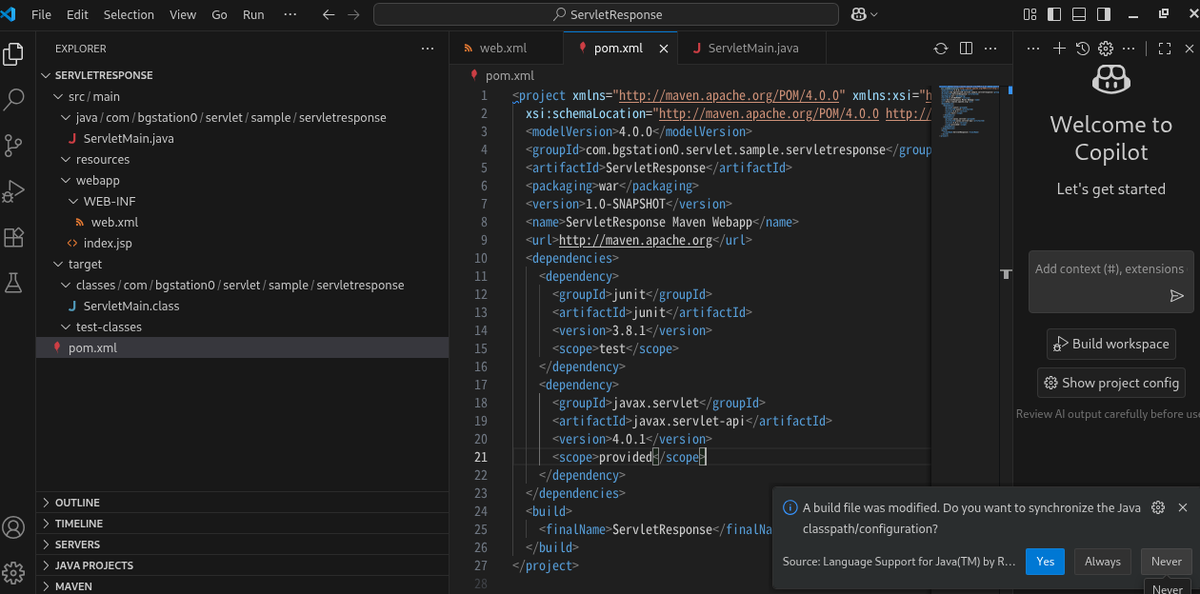
Task: Open Copilot chat settings gear
Action: coord(1105,48)
